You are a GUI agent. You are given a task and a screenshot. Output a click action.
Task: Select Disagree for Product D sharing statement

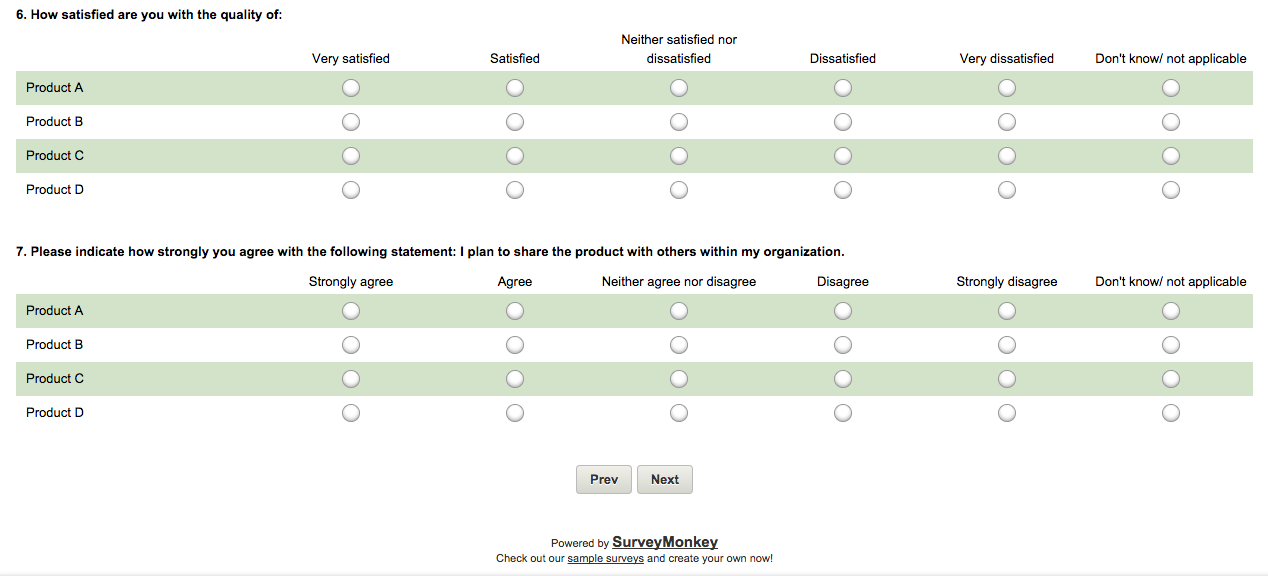click(843, 413)
